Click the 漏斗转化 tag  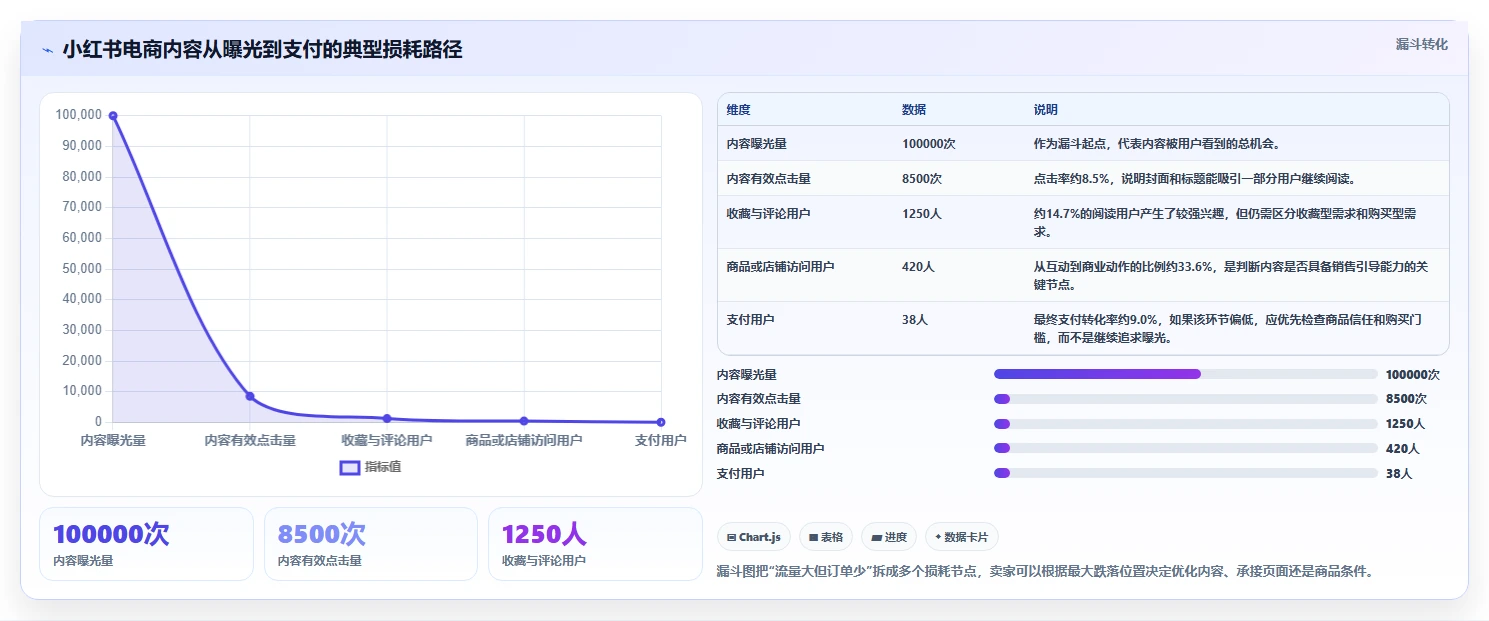tap(1421, 44)
